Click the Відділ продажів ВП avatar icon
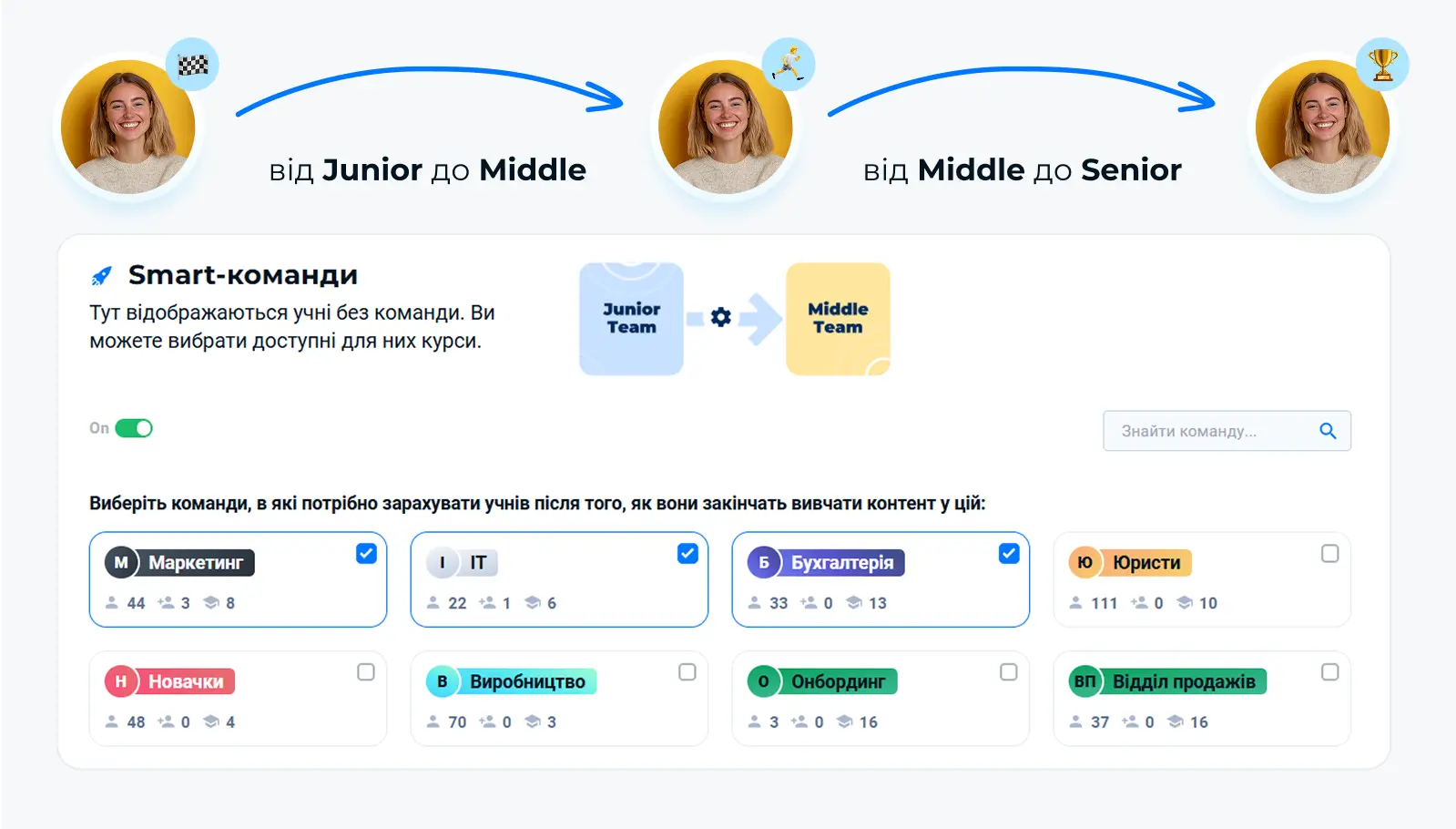1456x829 pixels. [x=1084, y=681]
